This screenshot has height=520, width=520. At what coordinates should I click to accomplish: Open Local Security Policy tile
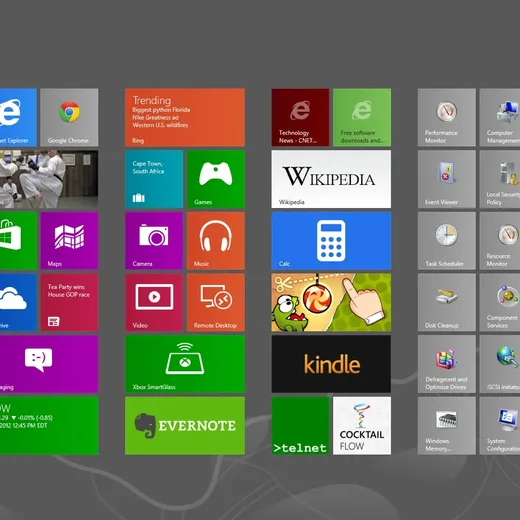[x=500, y=179]
